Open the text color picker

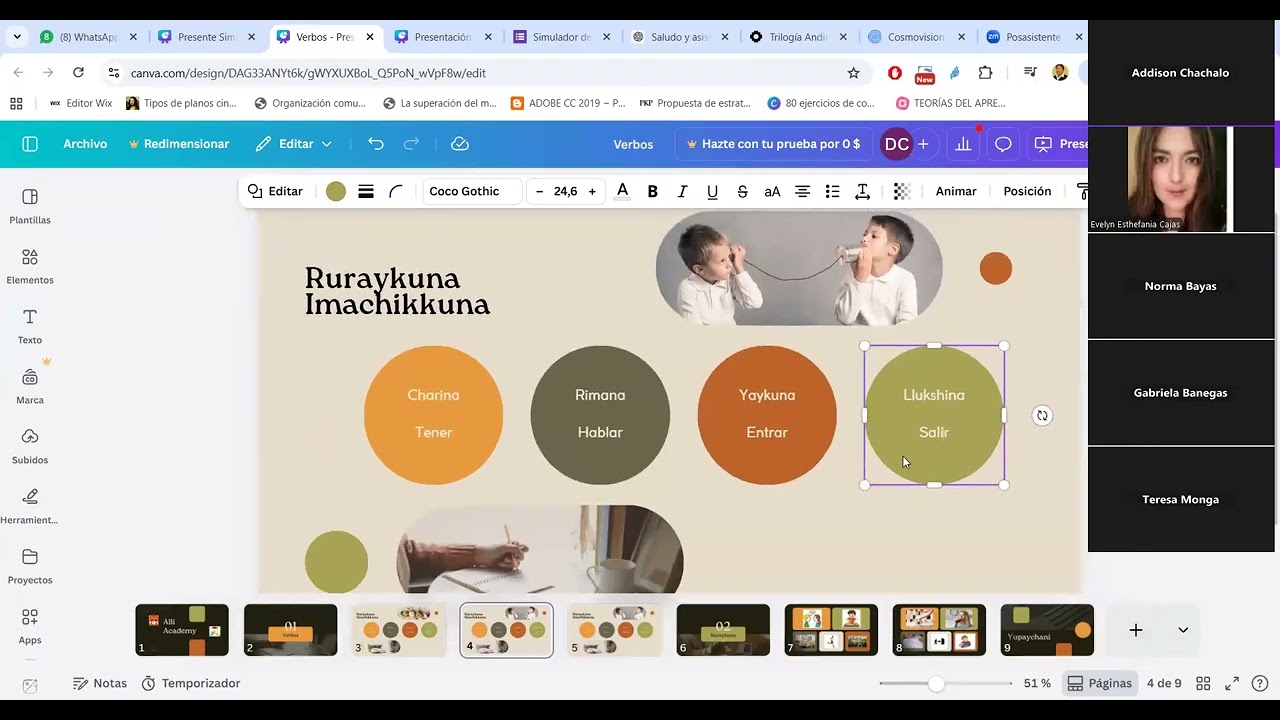(622, 191)
